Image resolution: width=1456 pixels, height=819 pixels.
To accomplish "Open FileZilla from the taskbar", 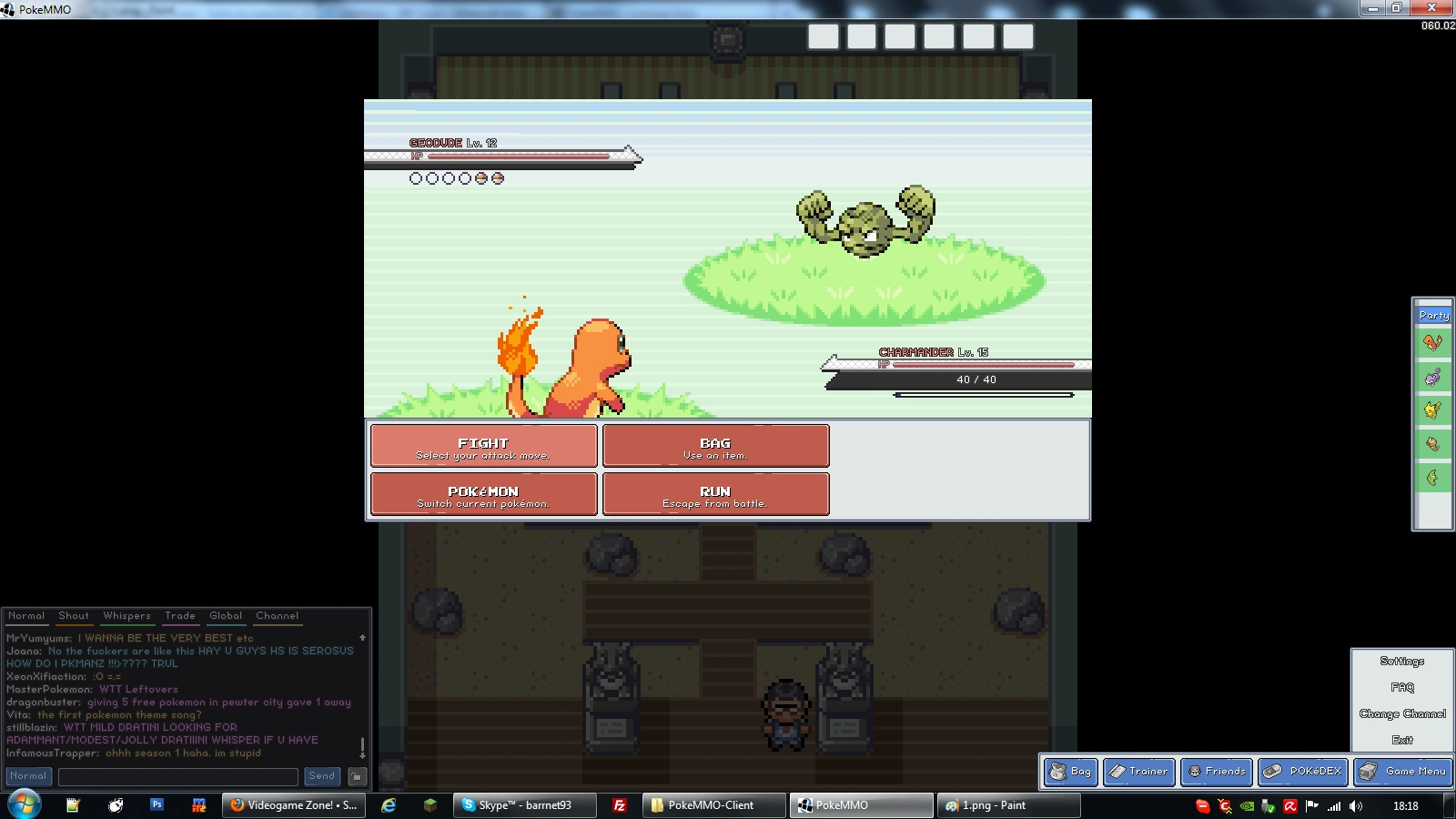I will point(620,805).
